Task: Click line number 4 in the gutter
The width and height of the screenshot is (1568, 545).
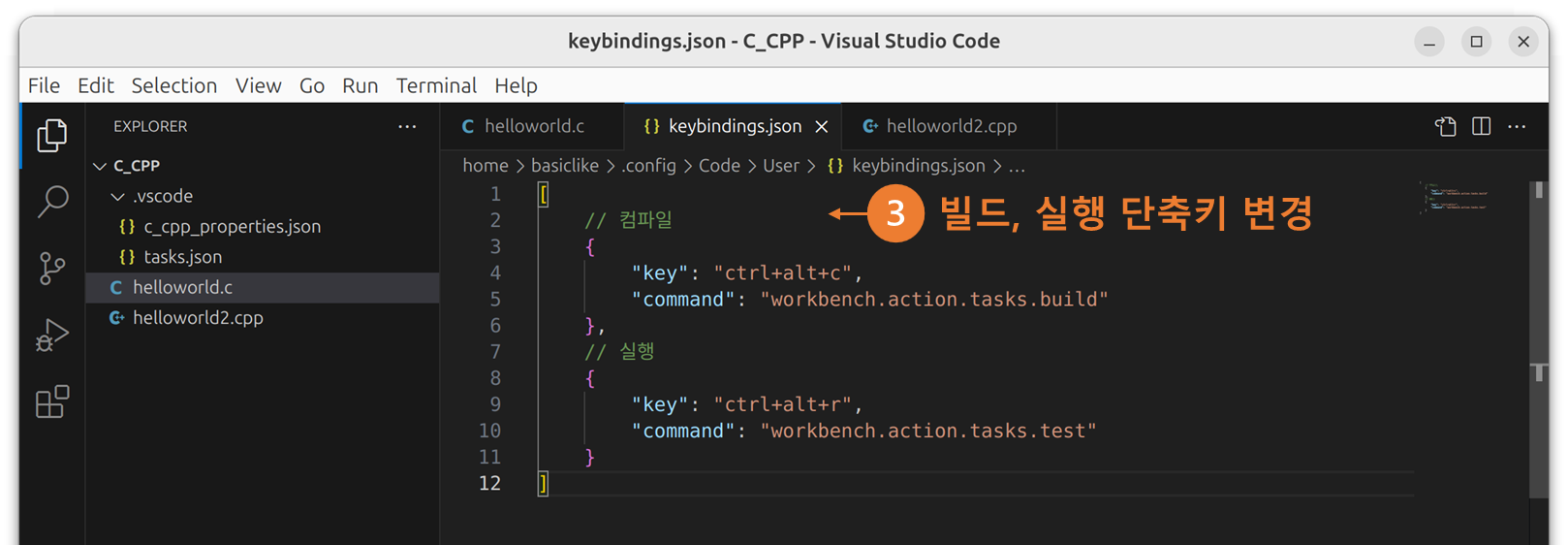Action: point(495,272)
